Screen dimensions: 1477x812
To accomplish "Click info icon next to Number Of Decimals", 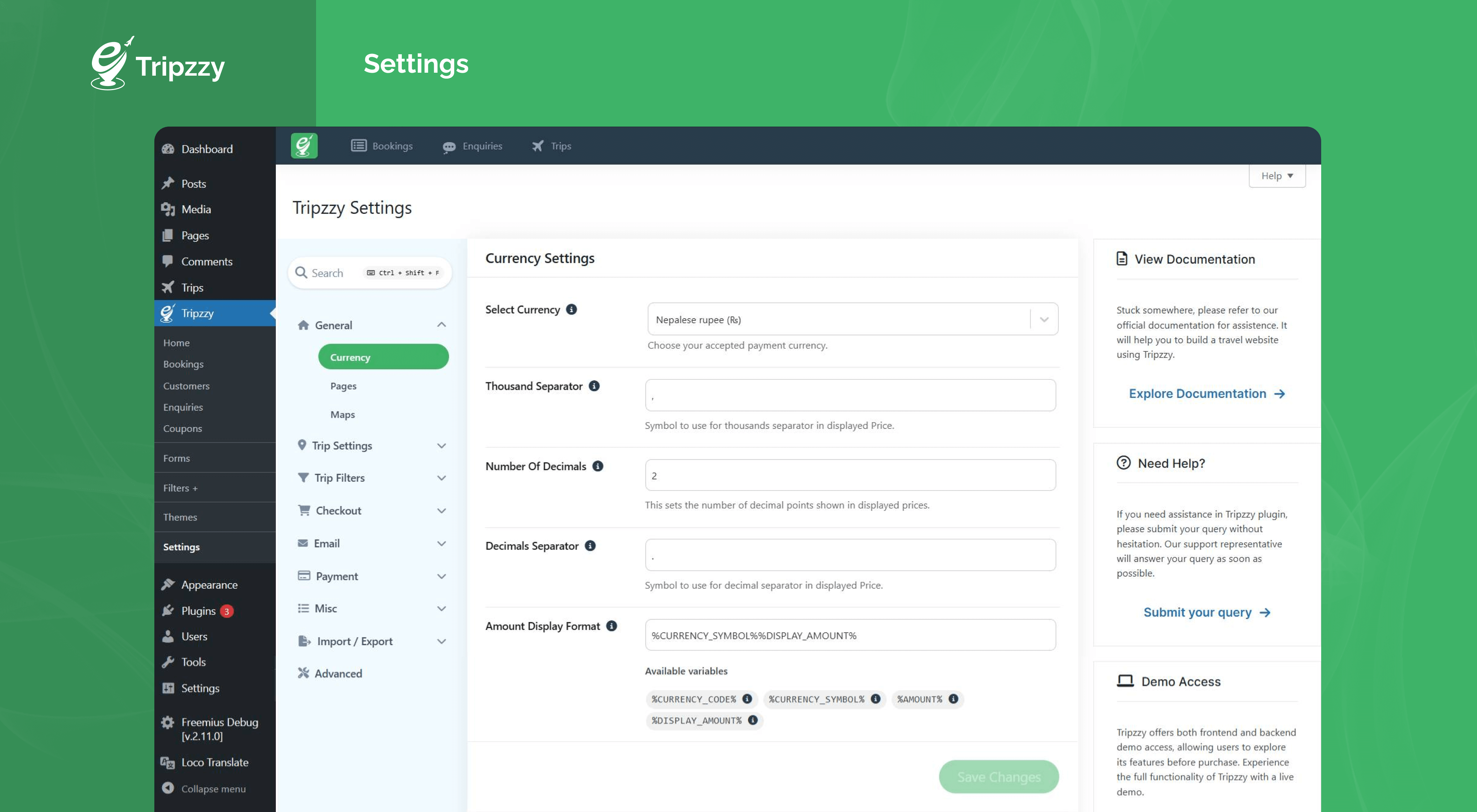I will [x=598, y=466].
